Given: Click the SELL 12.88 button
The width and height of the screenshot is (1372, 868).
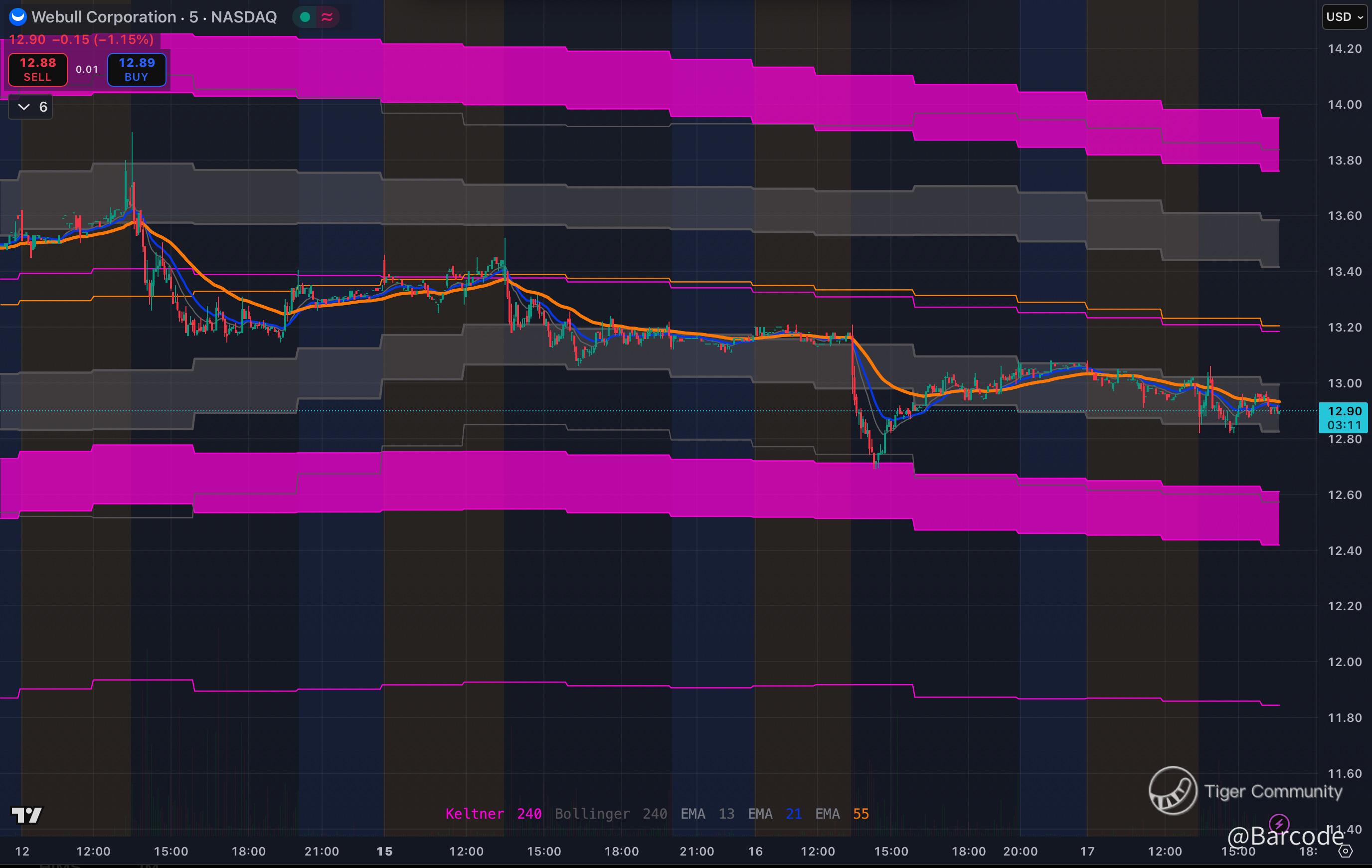Looking at the screenshot, I should [37, 69].
